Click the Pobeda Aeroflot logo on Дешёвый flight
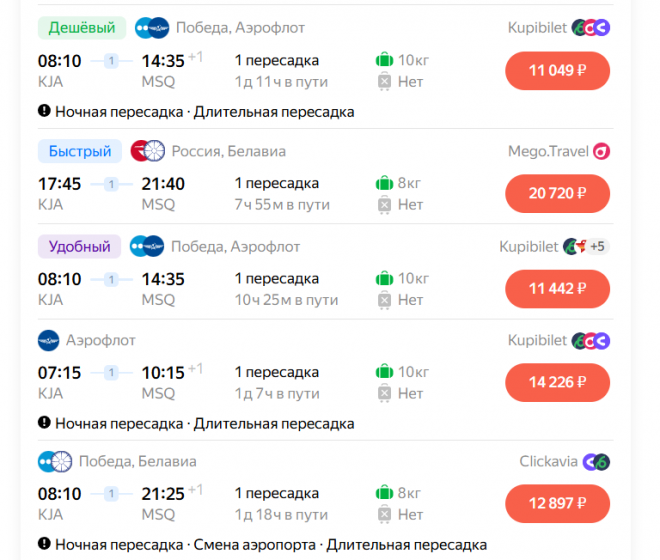This screenshot has width=660, height=560. pos(152,27)
